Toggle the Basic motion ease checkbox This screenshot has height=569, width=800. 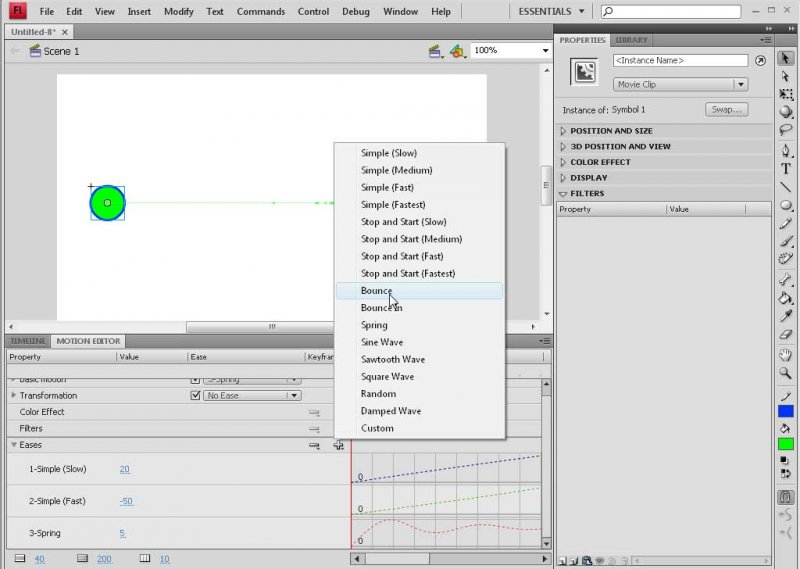click(x=196, y=380)
